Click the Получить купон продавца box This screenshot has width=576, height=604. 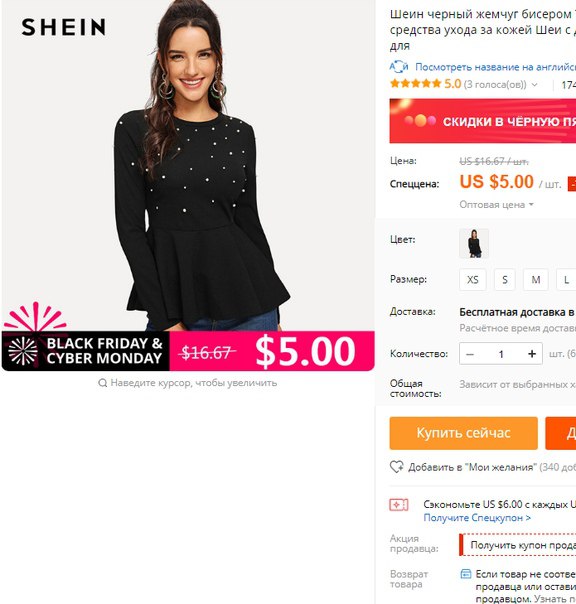(517, 545)
